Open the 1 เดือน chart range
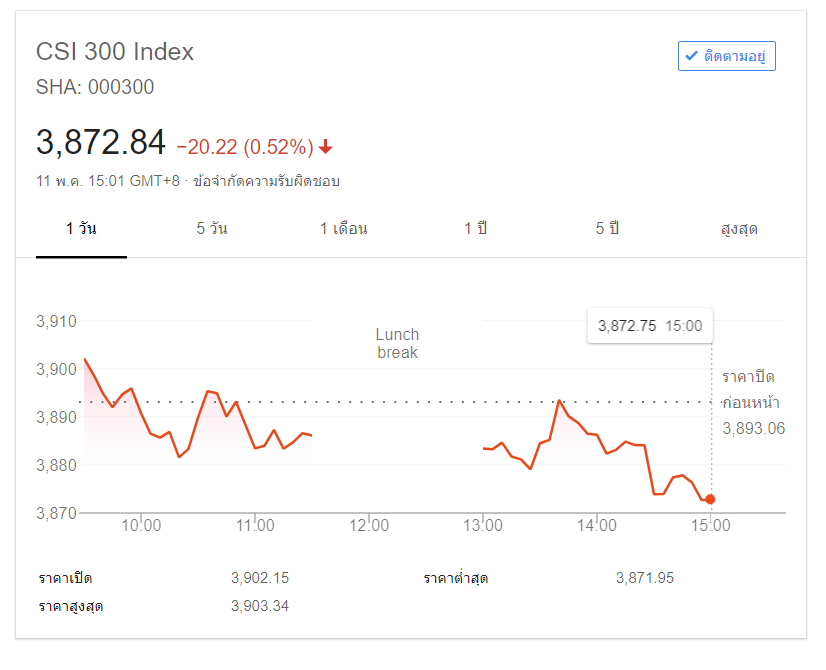The height and width of the screenshot is (670, 826). [343, 229]
